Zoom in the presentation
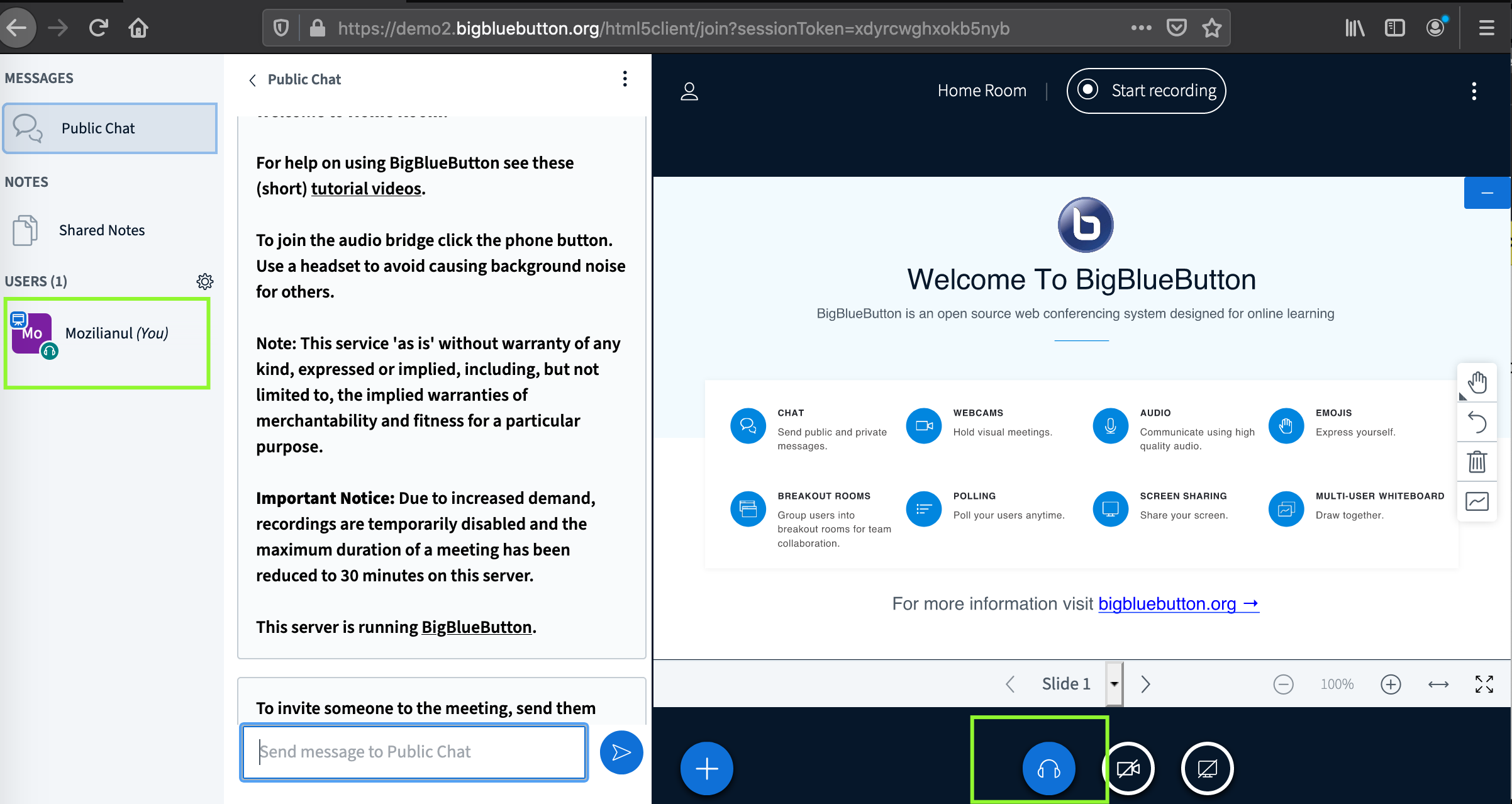This screenshot has height=804, width=1512. click(1391, 684)
